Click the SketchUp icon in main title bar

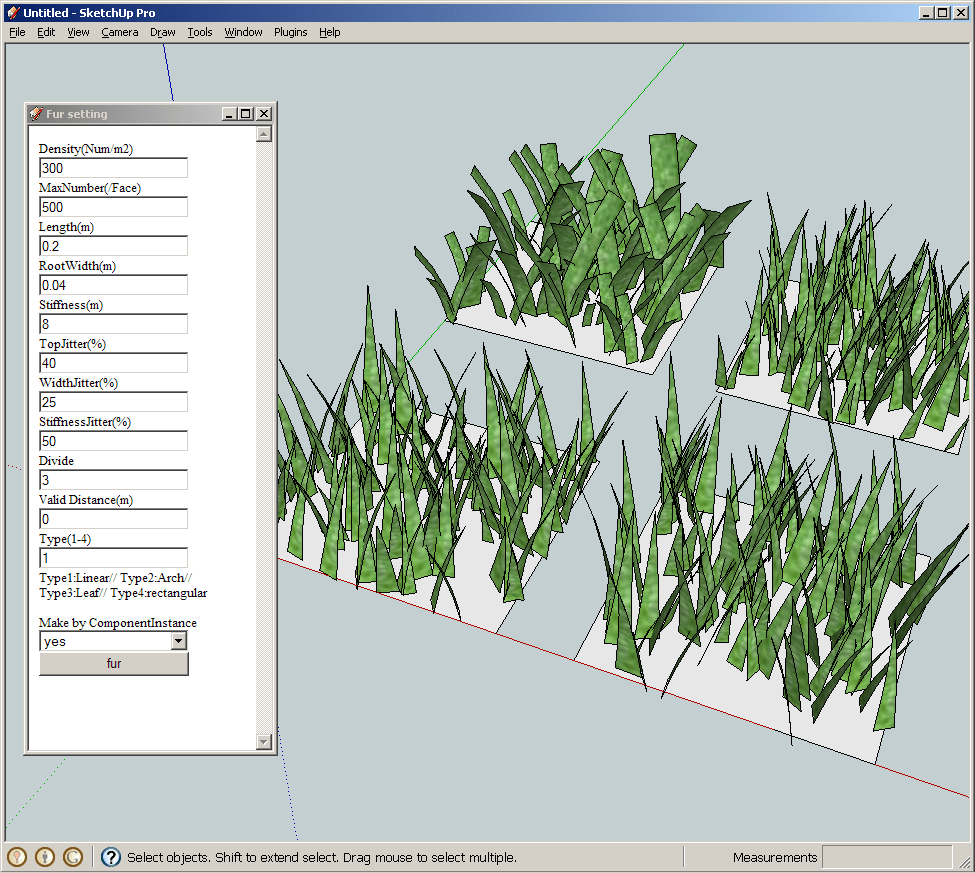click(13, 13)
